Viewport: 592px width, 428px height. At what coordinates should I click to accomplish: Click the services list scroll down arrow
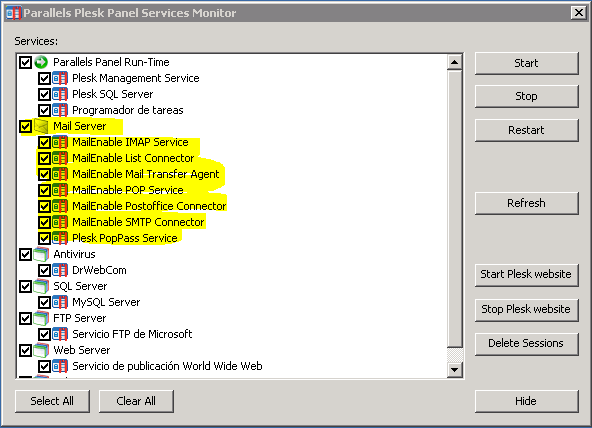(x=455, y=370)
